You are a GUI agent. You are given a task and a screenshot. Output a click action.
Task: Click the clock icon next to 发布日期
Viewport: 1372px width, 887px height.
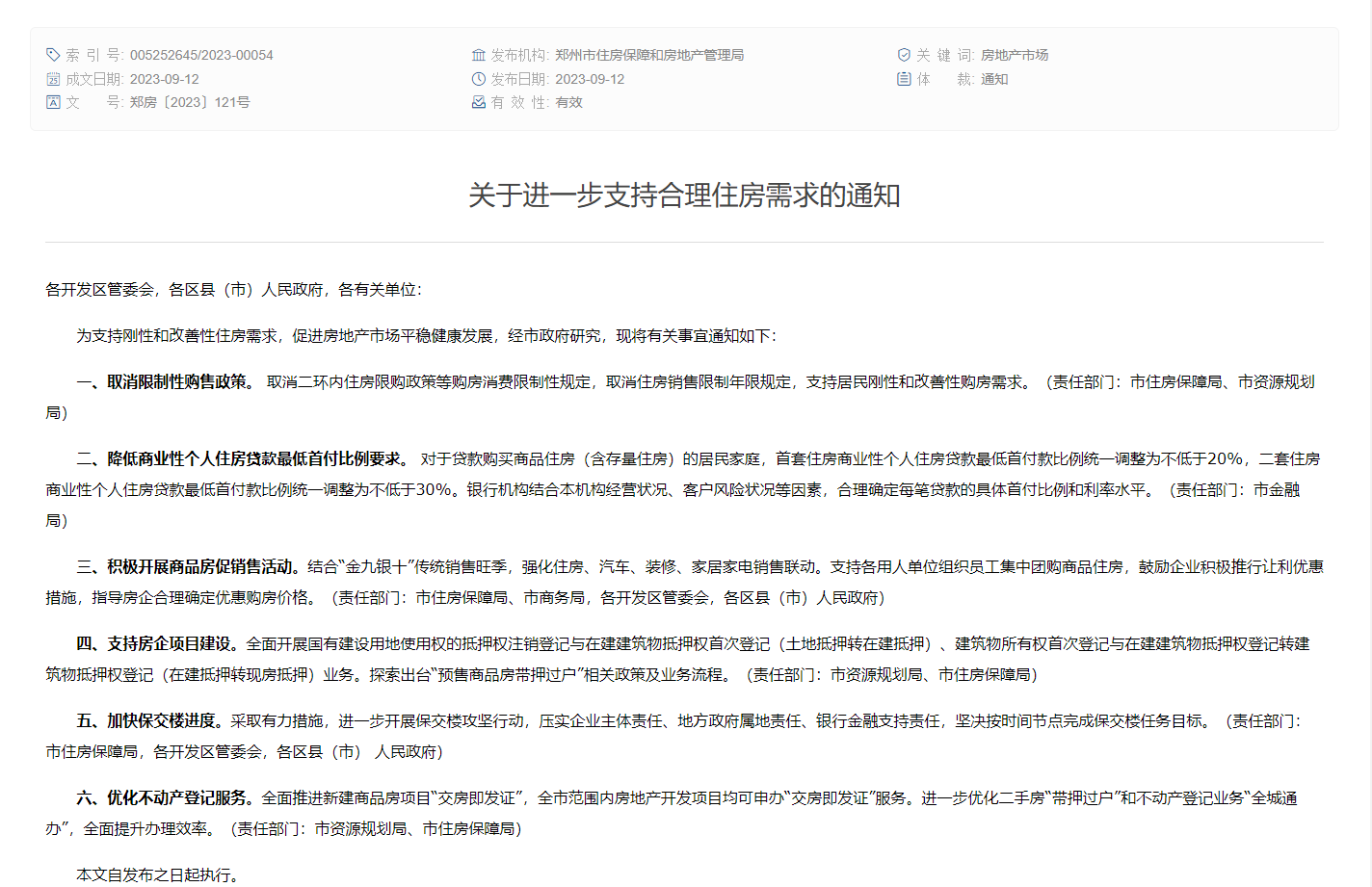point(478,79)
